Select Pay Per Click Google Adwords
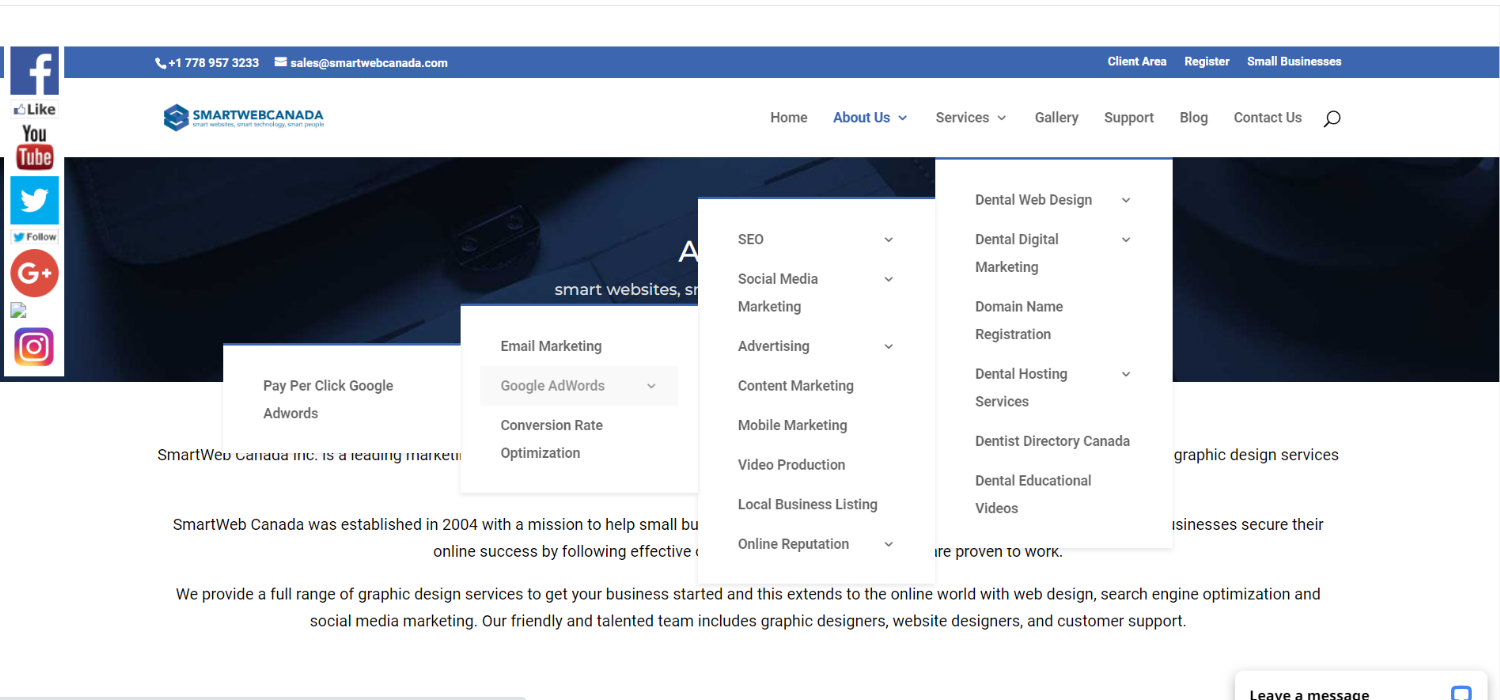 (328, 399)
